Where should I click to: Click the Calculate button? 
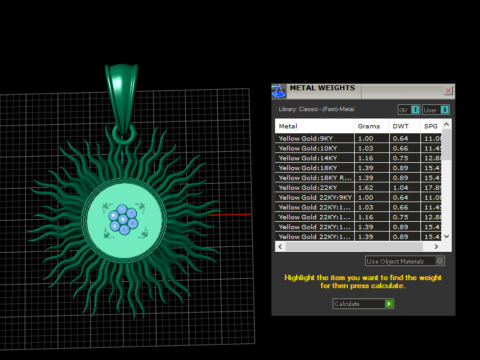click(x=363, y=304)
